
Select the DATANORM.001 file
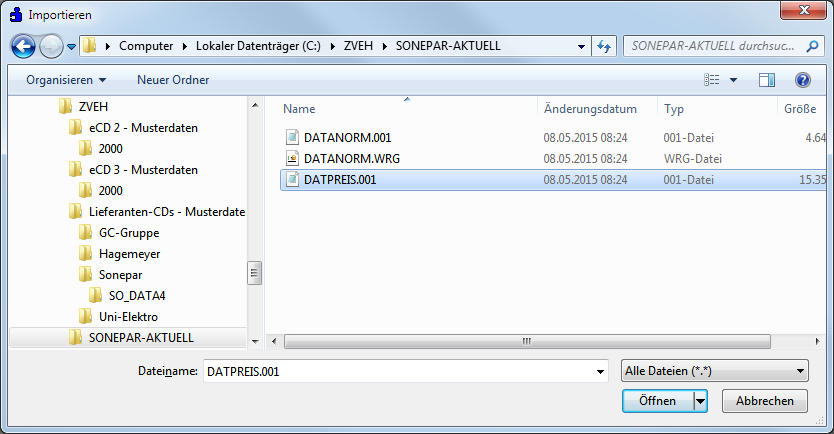point(347,137)
